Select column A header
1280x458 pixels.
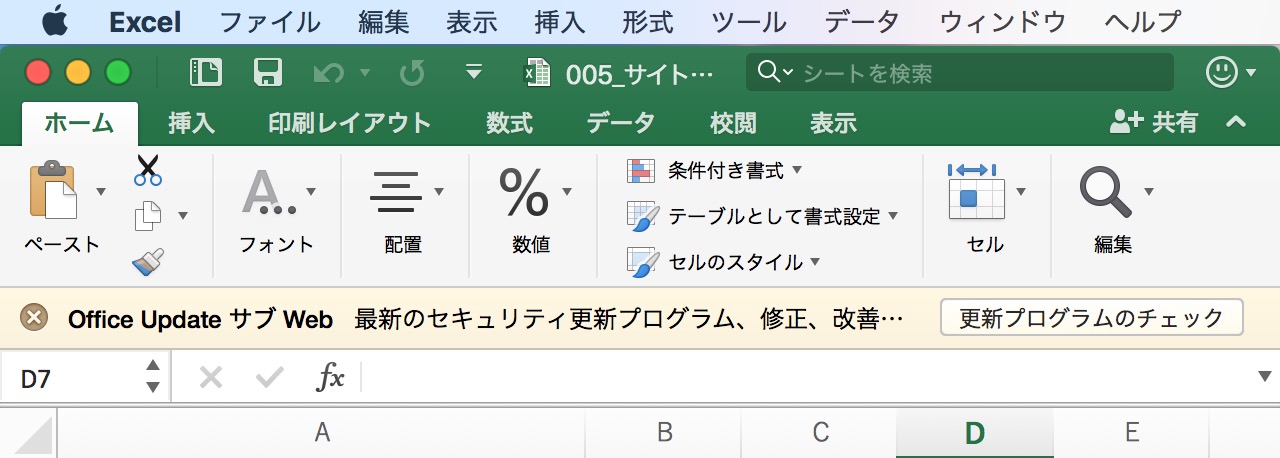[321, 433]
